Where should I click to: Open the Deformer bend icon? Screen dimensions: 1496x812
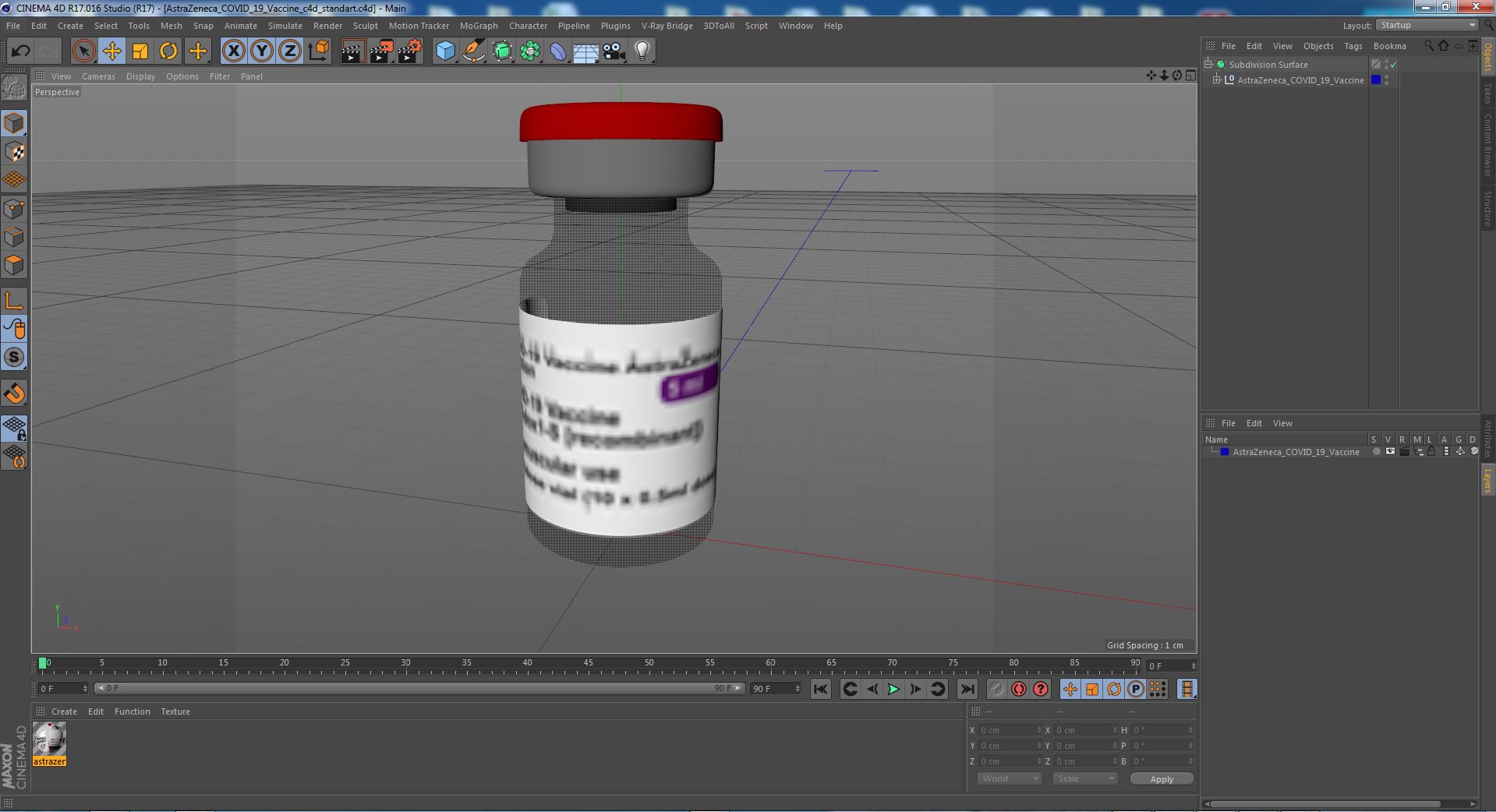pos(558,51)
